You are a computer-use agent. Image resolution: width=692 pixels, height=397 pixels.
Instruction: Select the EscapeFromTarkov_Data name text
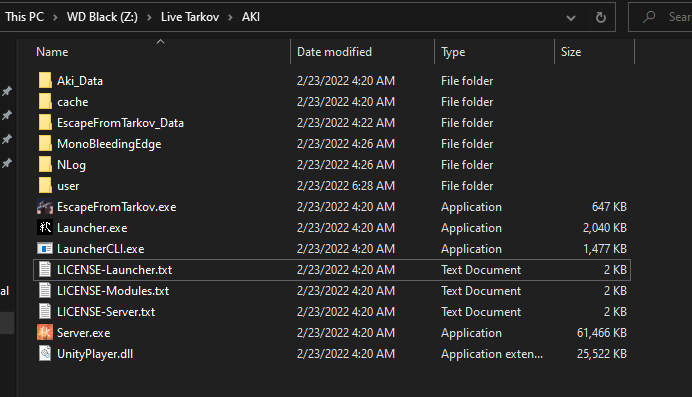pos(120,123)
